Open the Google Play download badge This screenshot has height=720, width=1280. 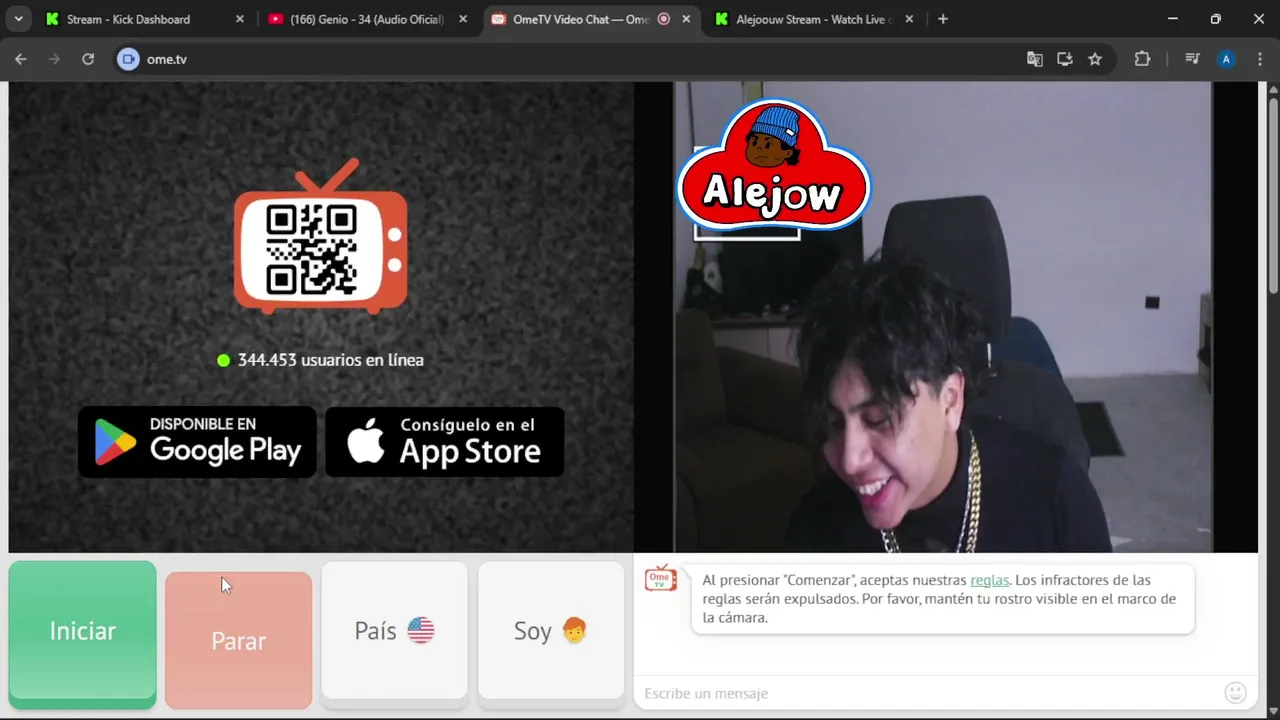tap(197, 441)
